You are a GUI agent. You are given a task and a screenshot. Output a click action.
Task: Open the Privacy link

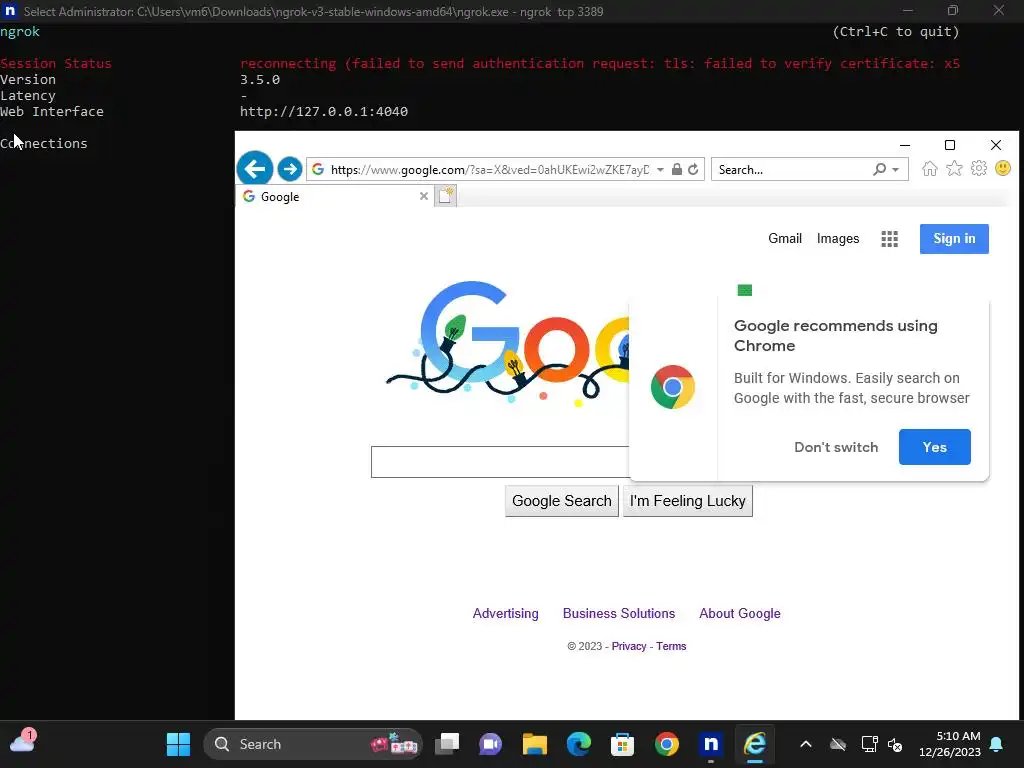[x=629, y=646]
